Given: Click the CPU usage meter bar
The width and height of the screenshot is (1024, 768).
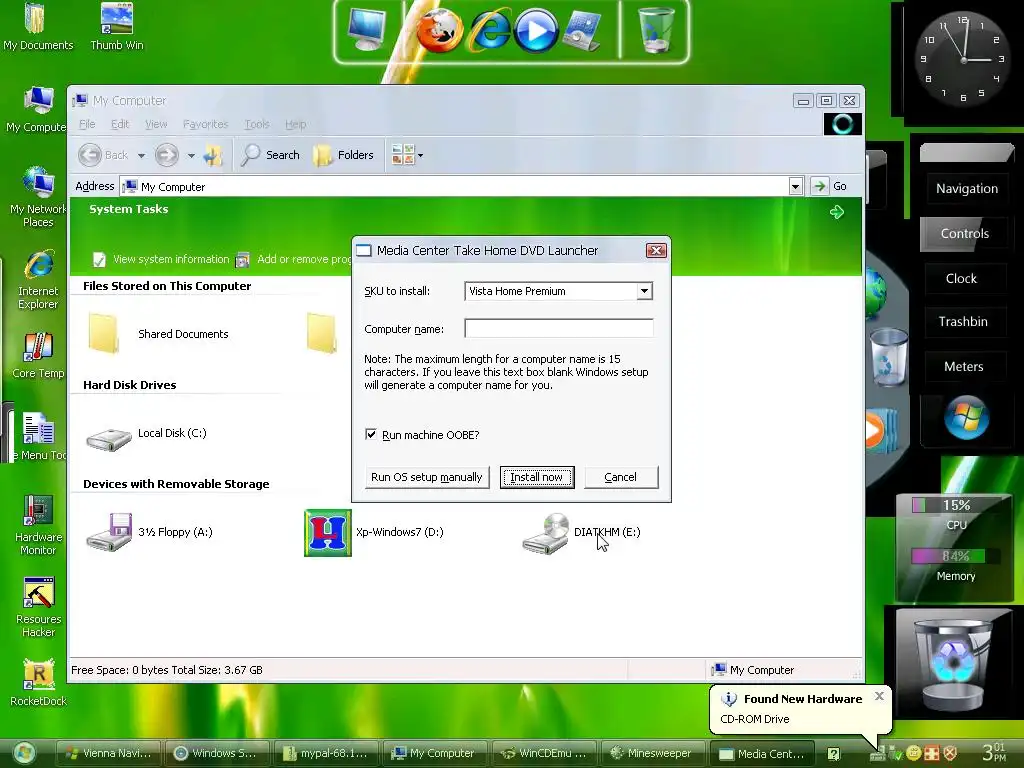Looking at the screenshot, I should point(956,505).
